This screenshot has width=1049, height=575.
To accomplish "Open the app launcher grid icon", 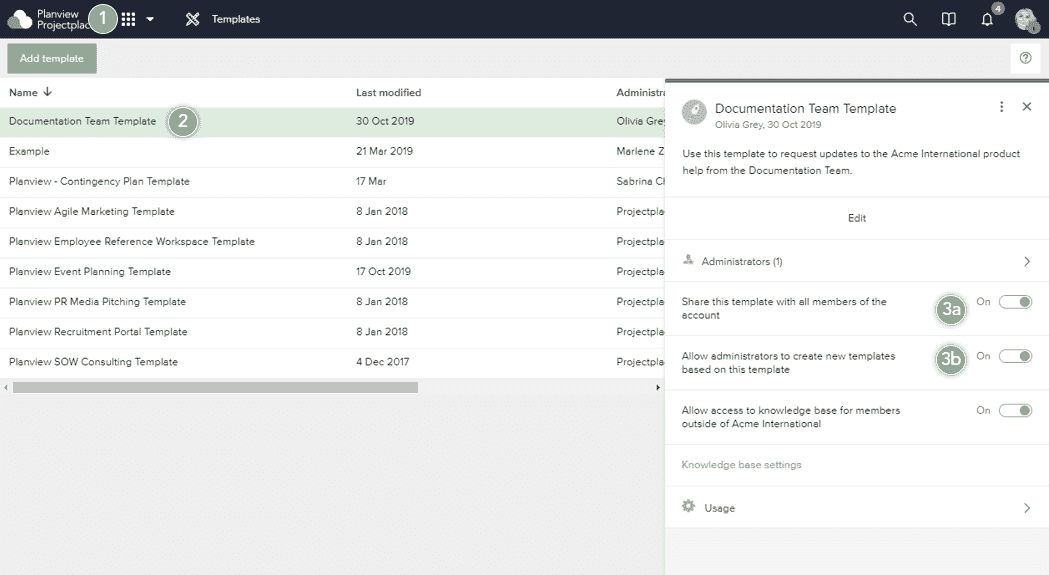I will [128, 19].
